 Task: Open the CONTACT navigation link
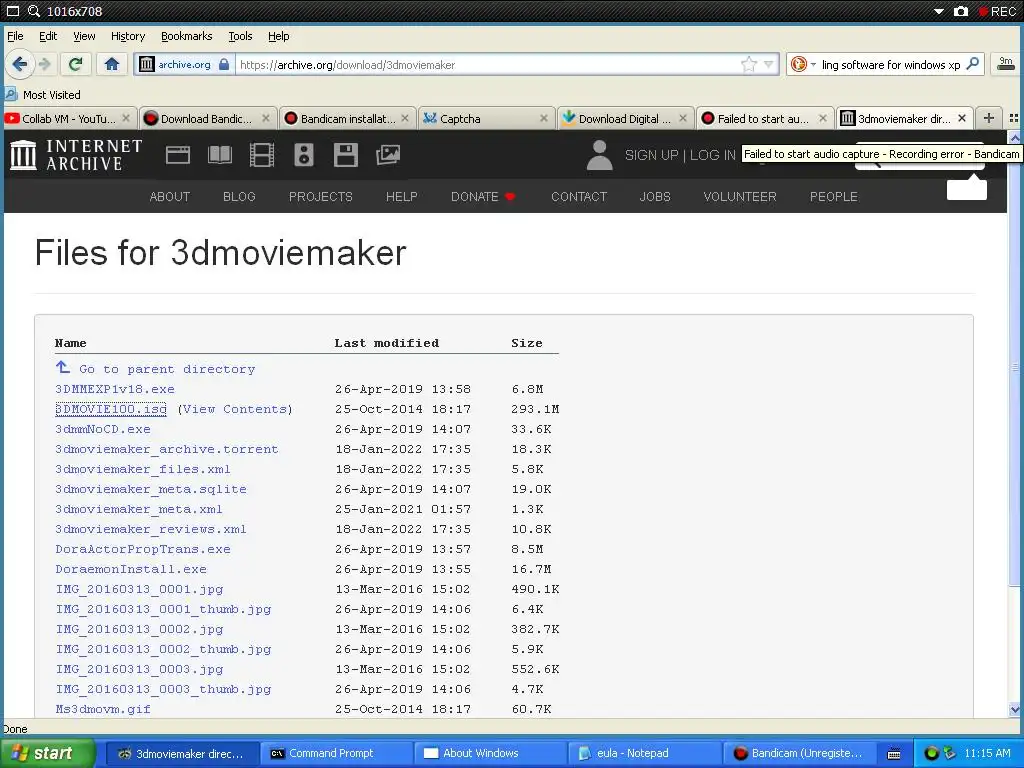point(579,197)
